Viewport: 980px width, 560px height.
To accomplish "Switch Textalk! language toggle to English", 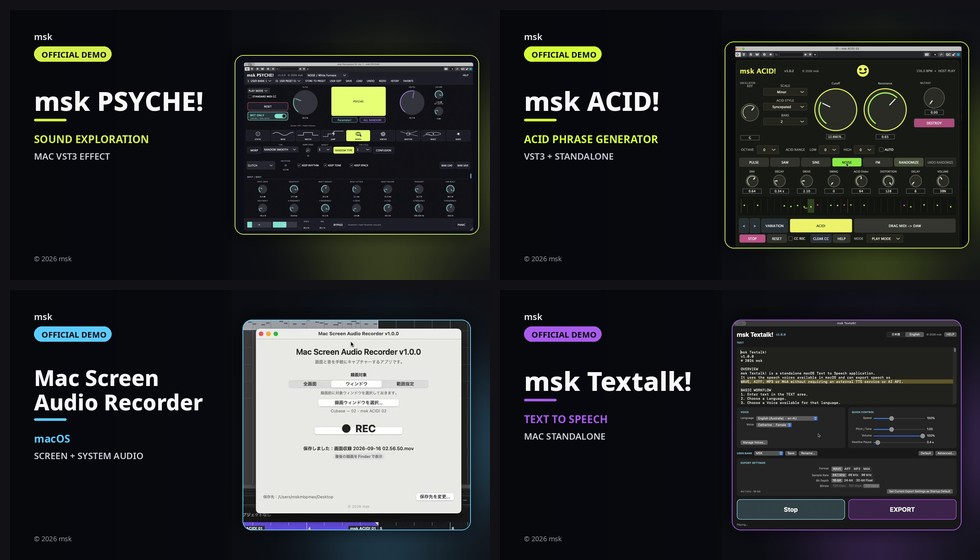I will pyautogui.click(x=914, y=334).
